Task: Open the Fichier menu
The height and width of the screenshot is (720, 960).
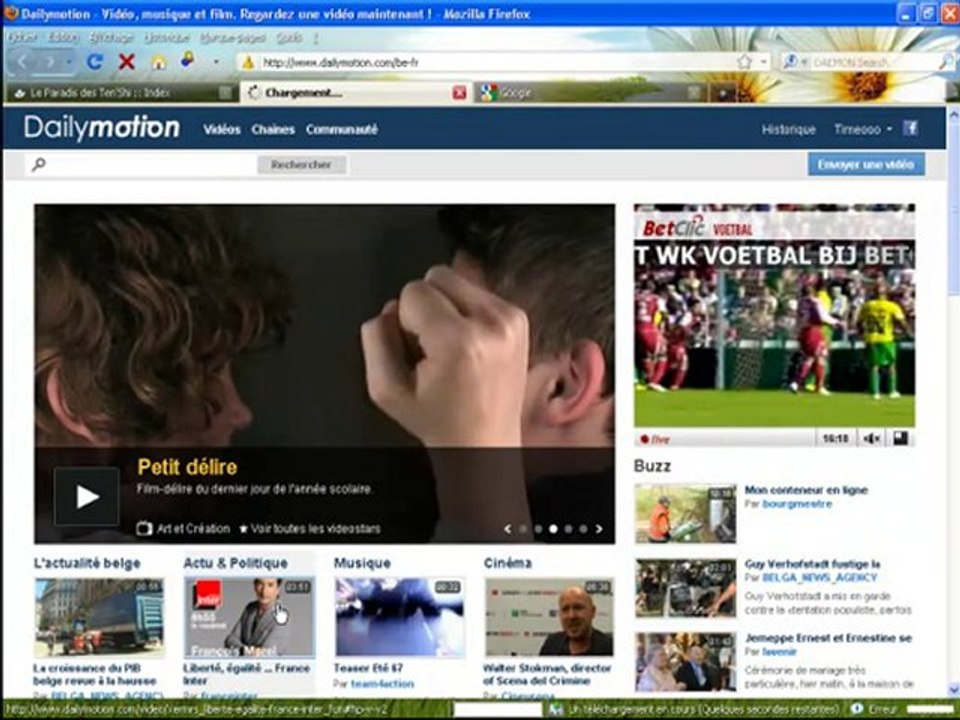Action: point(23,38)
